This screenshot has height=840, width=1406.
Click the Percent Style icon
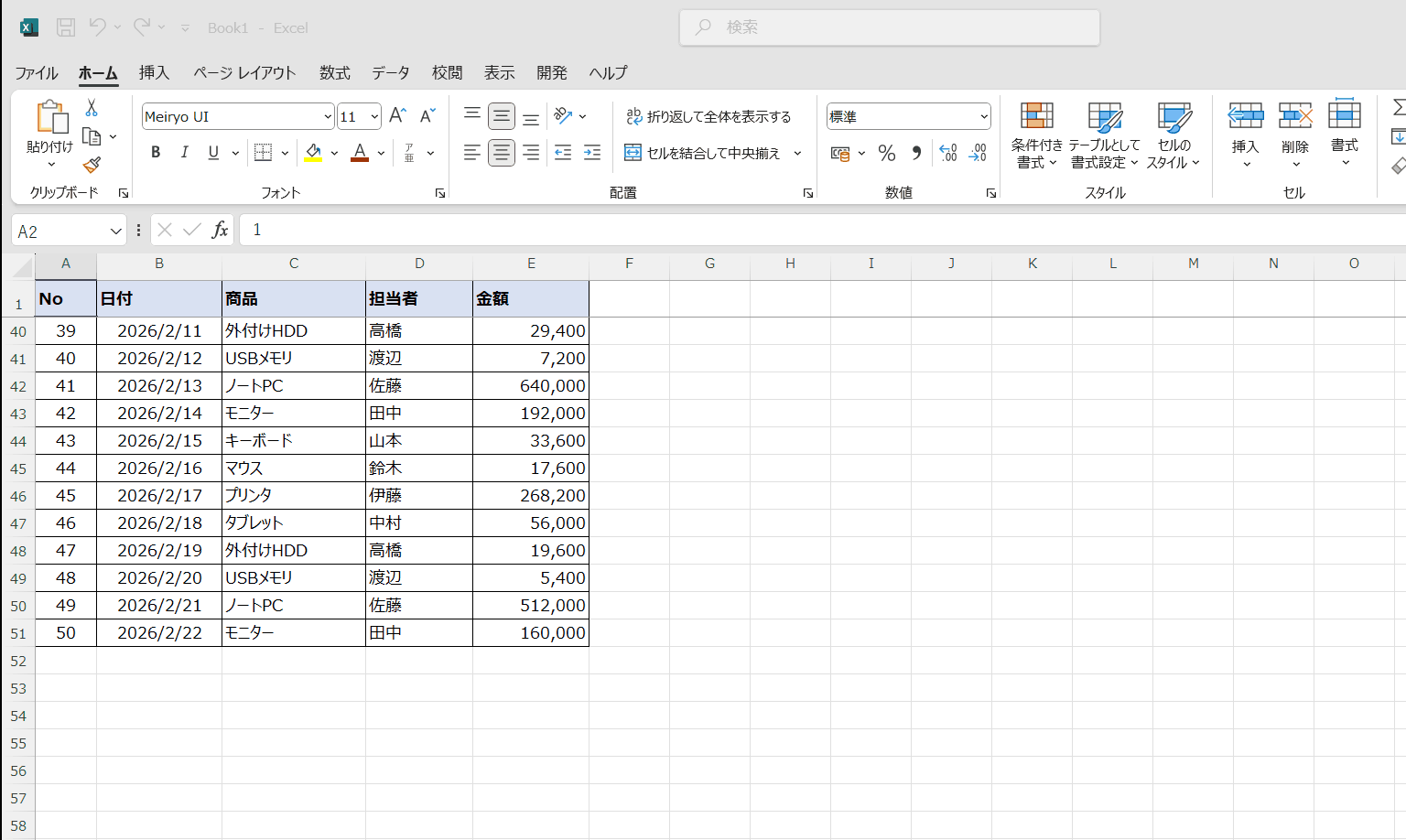point(886,153)
